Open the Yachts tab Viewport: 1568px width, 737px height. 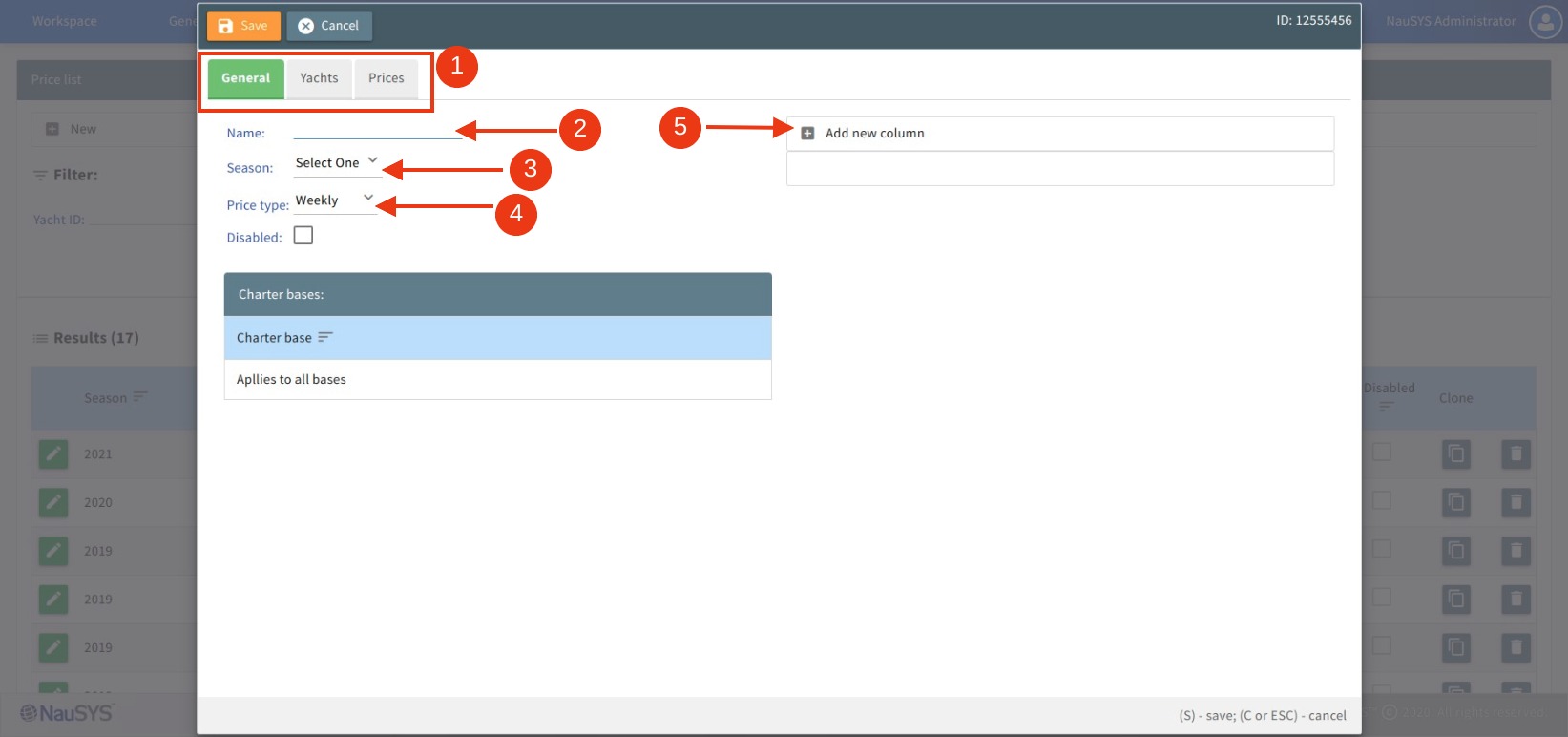[x=319, y=78]
